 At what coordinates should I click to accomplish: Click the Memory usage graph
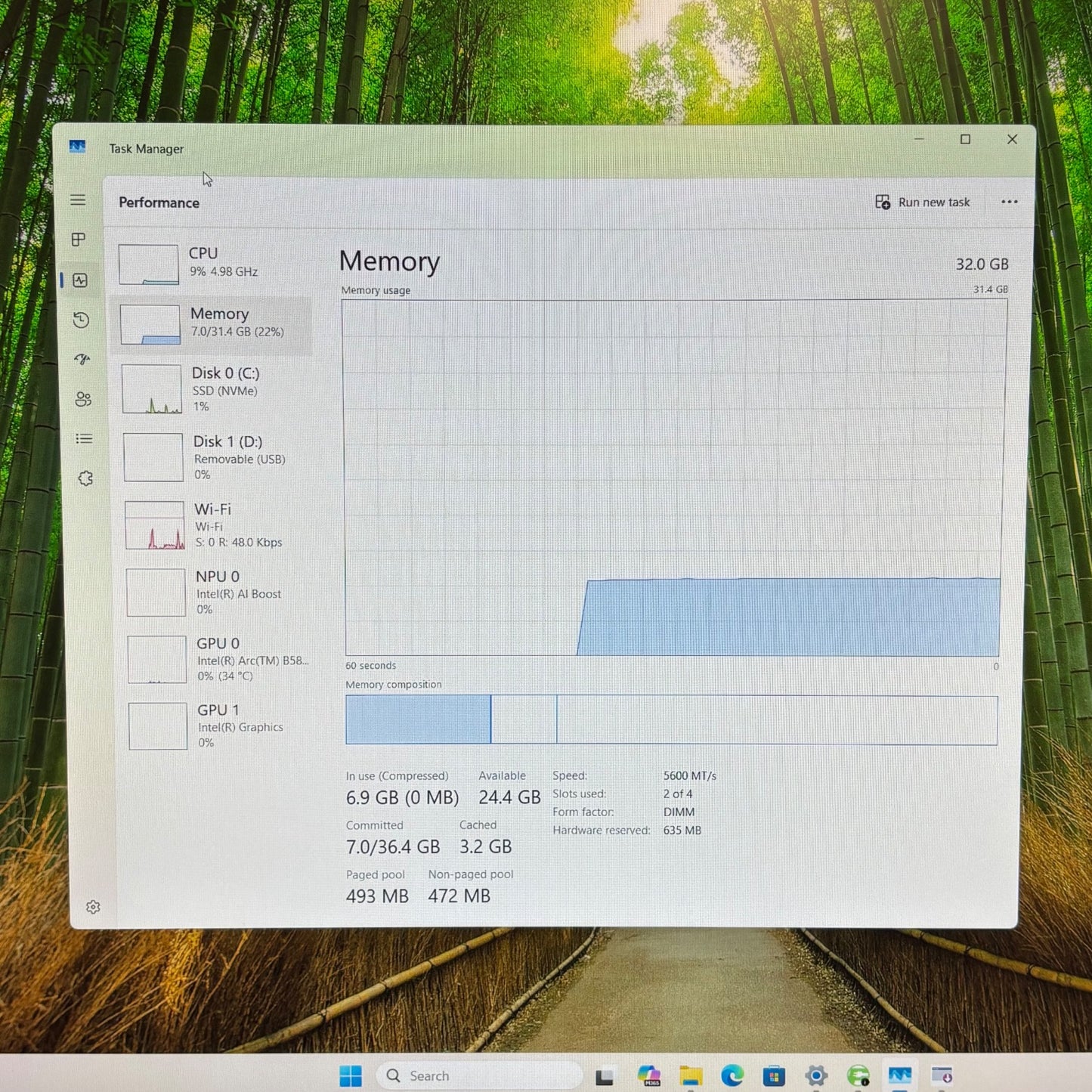point(673,478)
